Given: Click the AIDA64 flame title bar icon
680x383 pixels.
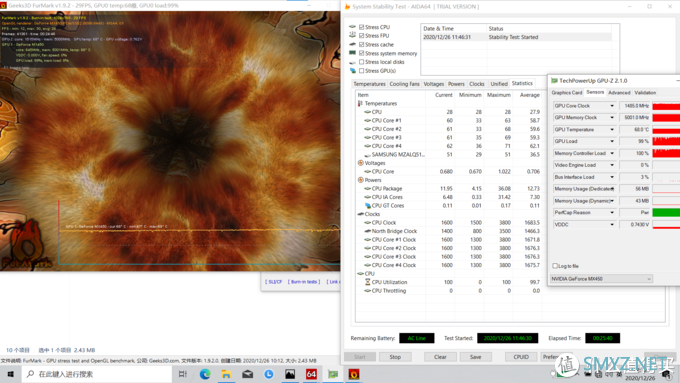Looking at the screenshot, I should [x=347, y=7].
